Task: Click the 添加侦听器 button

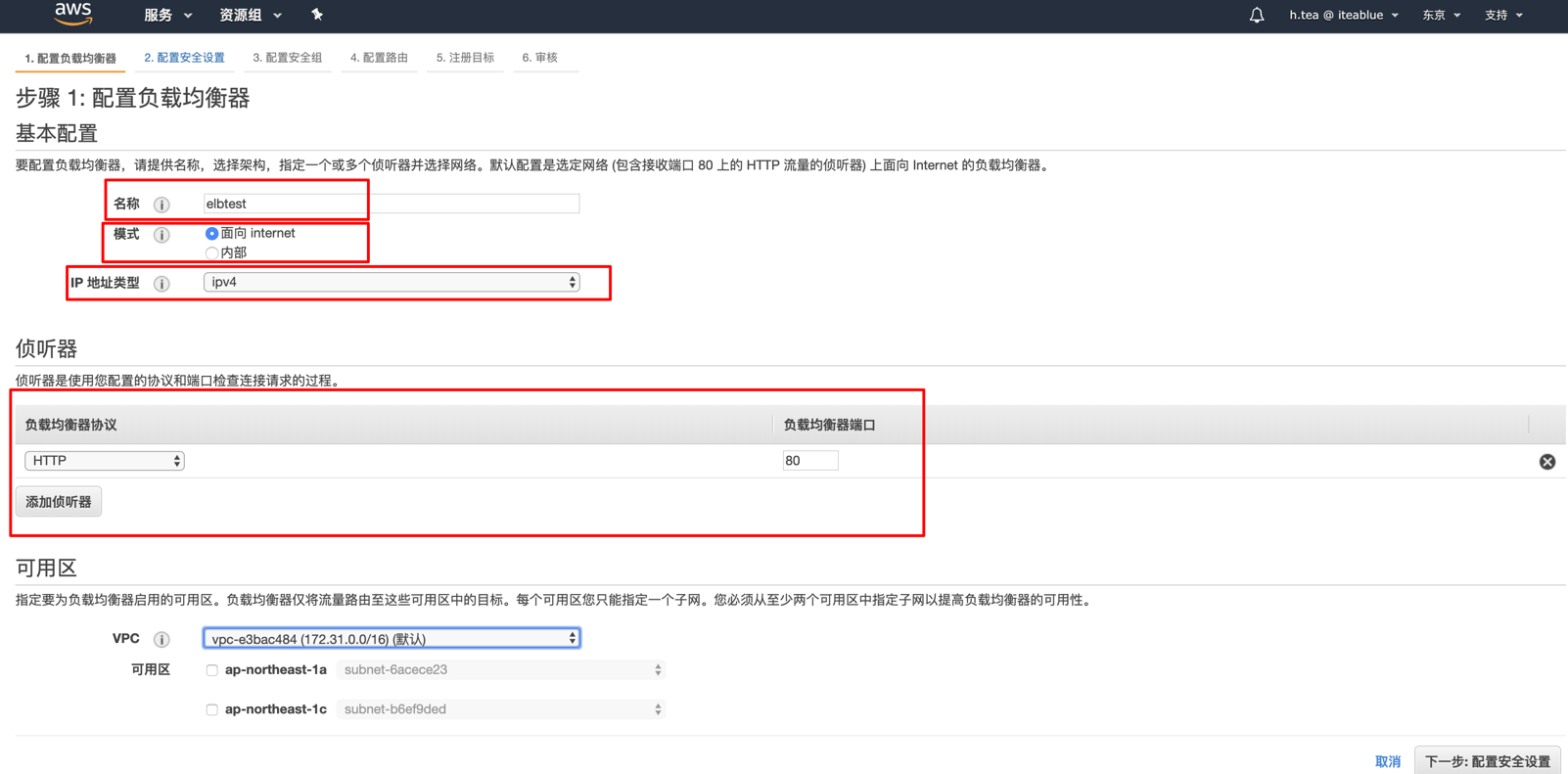Action: tap(59, 502)
